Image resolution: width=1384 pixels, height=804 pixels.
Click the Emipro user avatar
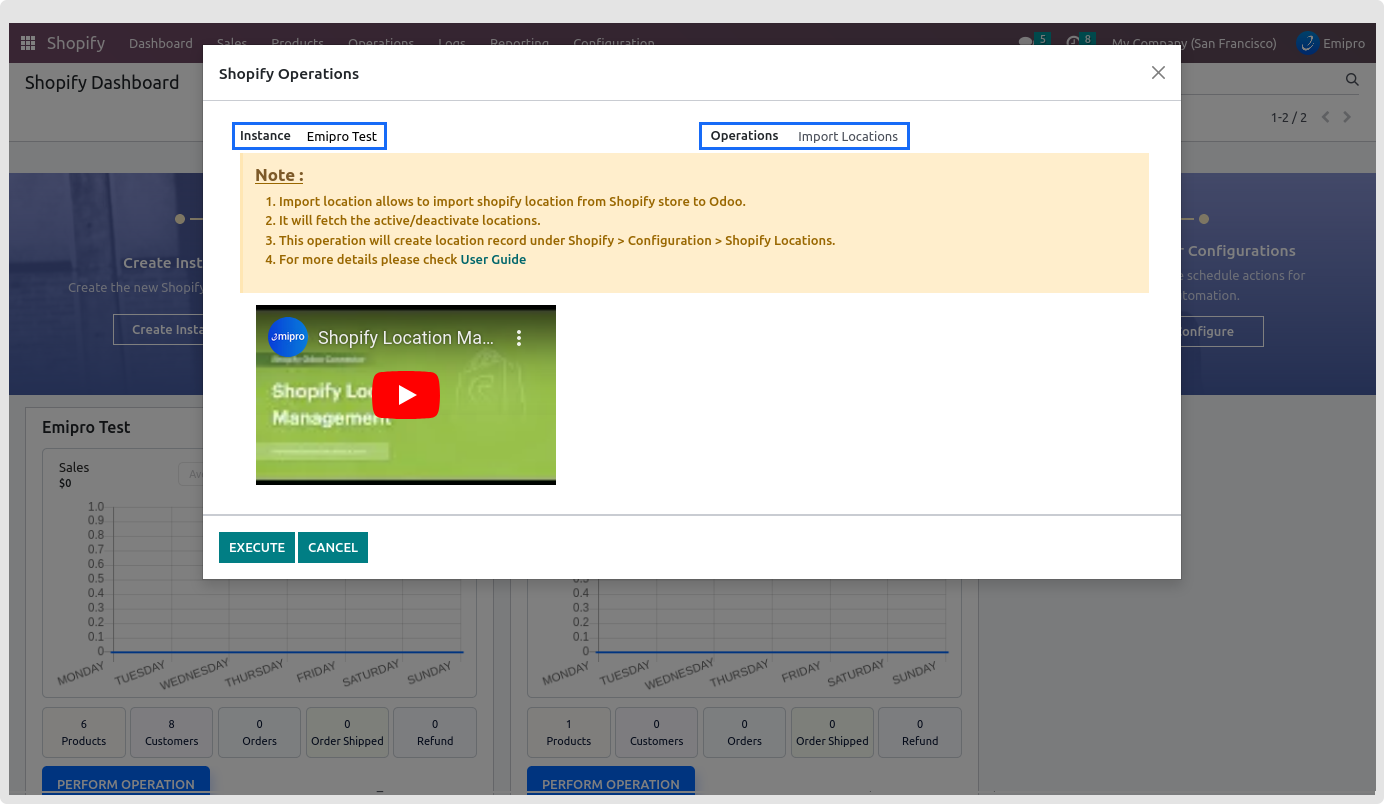[1307, 43]
